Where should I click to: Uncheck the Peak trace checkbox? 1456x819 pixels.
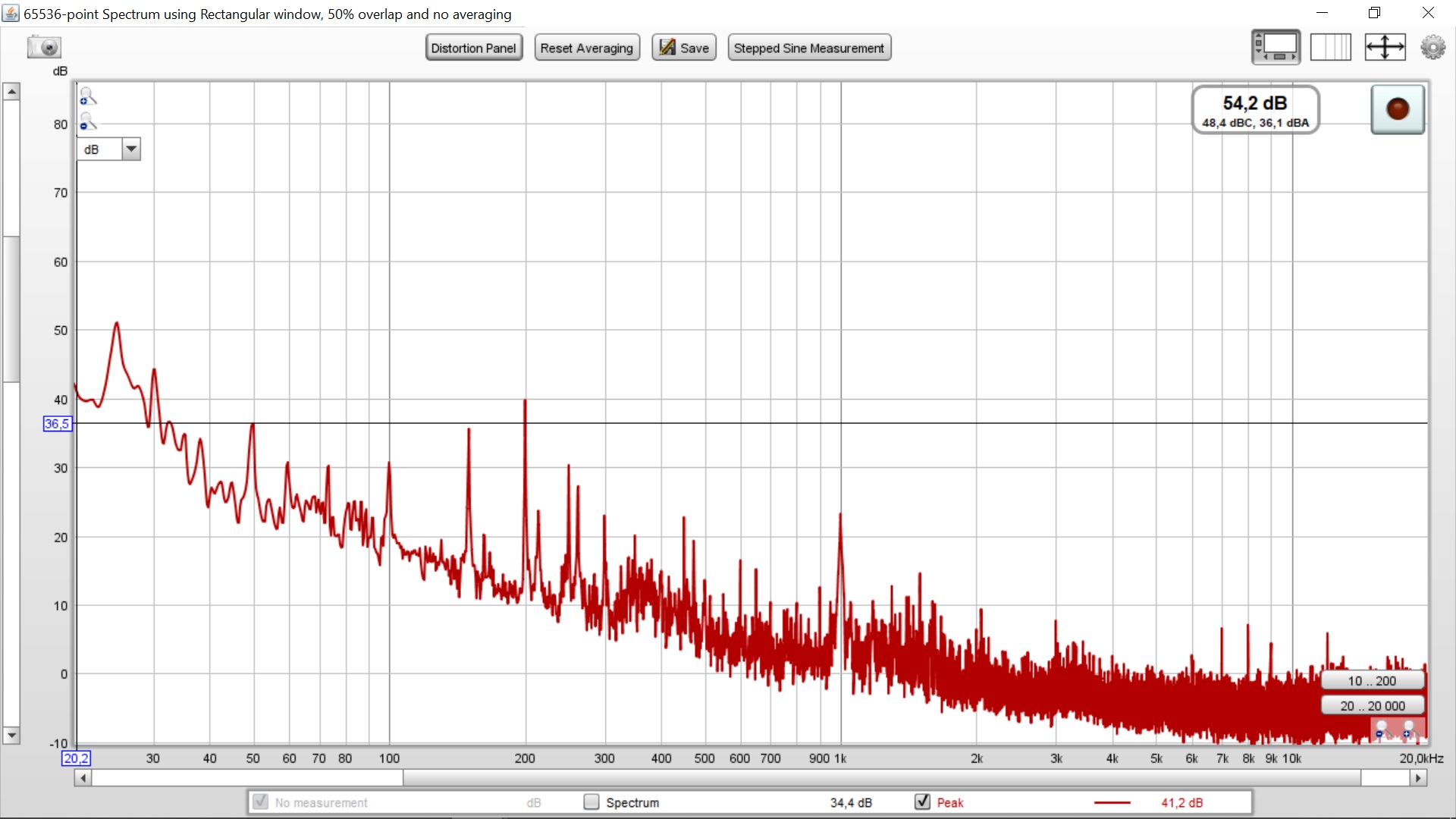pos(922,802)
